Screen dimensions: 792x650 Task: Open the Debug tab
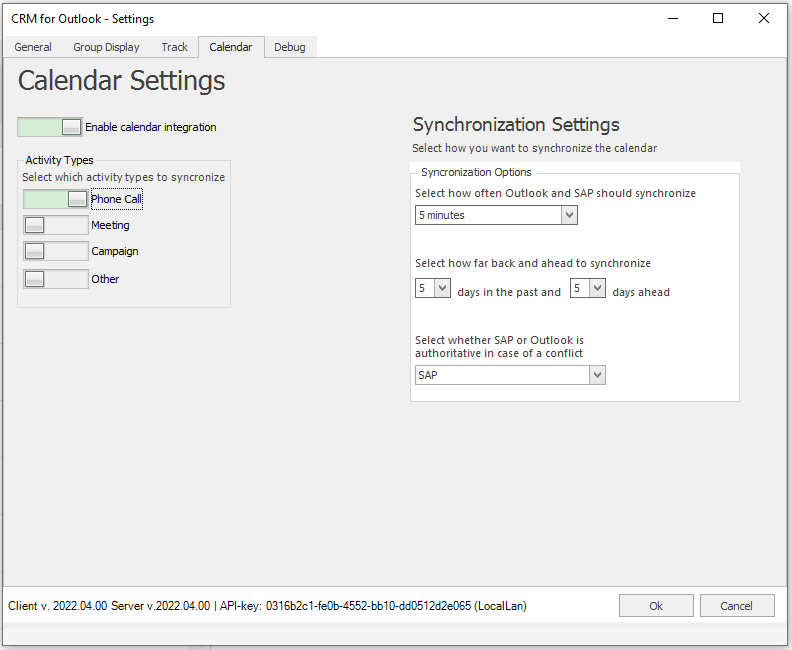(x=290, y=47)
